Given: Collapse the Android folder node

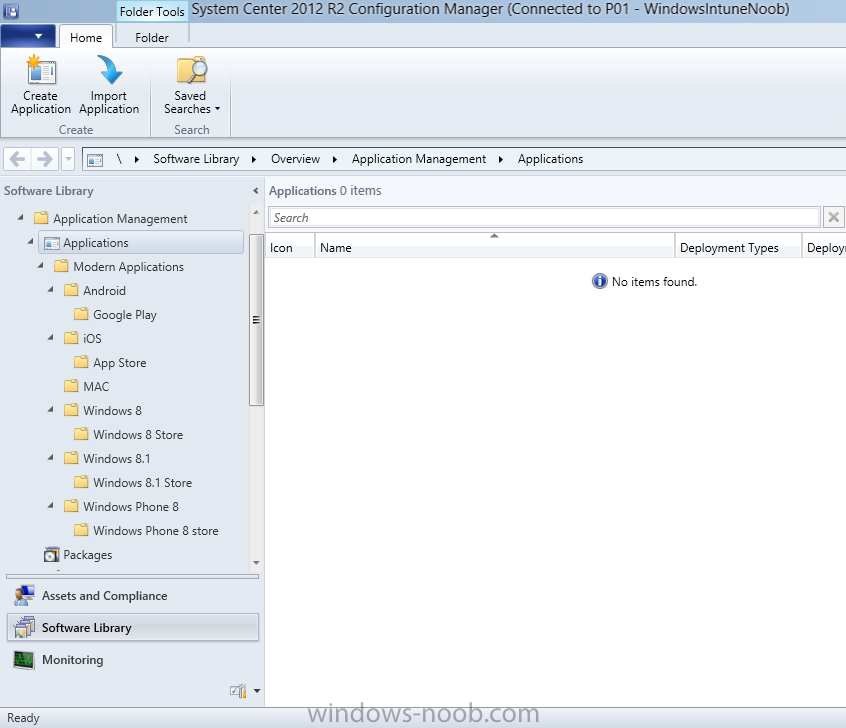Looking at the screenshot, I should click(51, 289).
